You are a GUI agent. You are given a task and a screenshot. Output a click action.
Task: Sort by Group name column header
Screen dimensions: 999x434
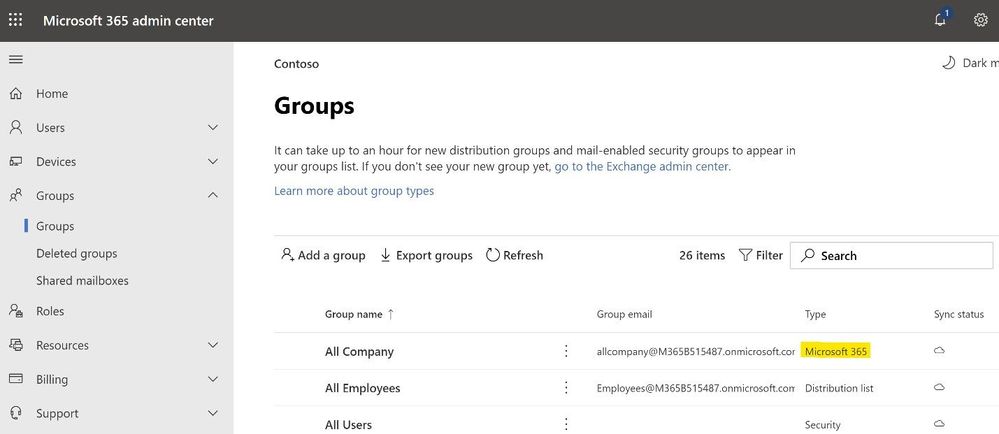[x=354, y=314]
